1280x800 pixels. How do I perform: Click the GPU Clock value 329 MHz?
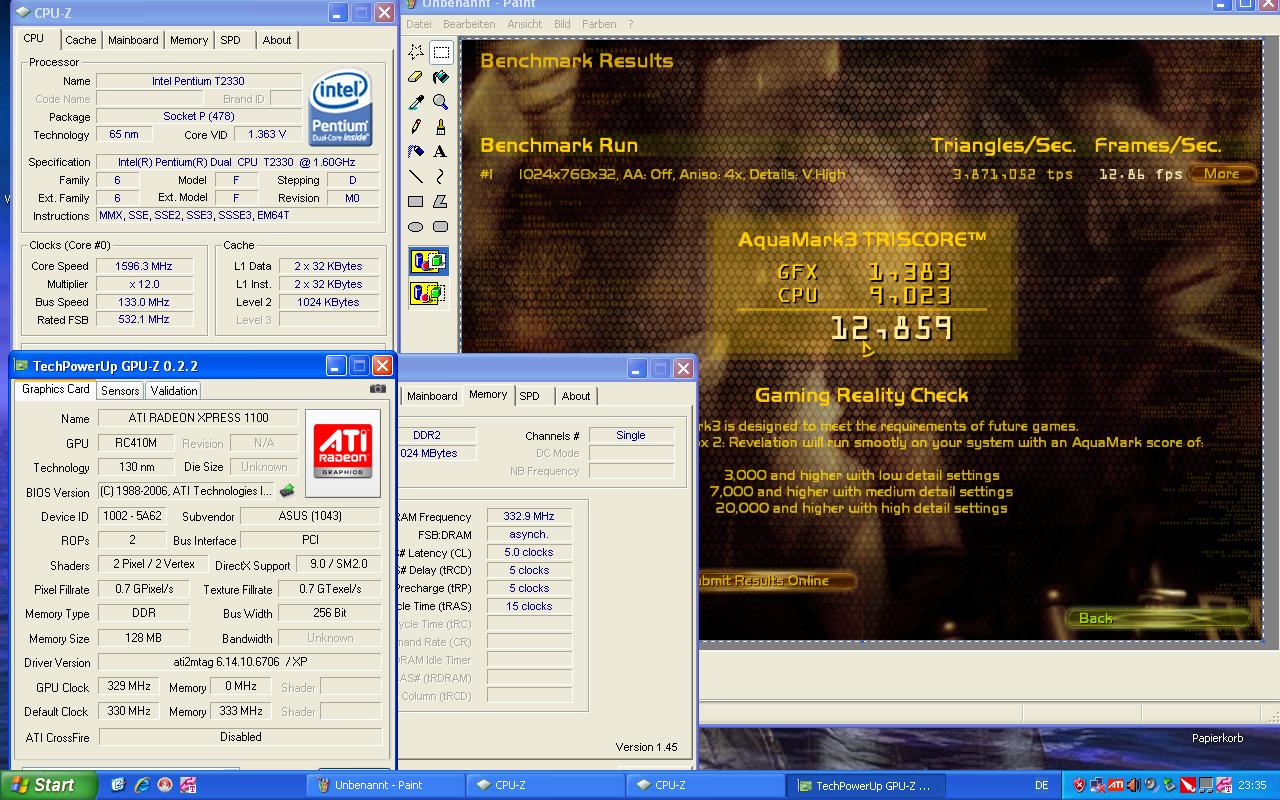128,687
